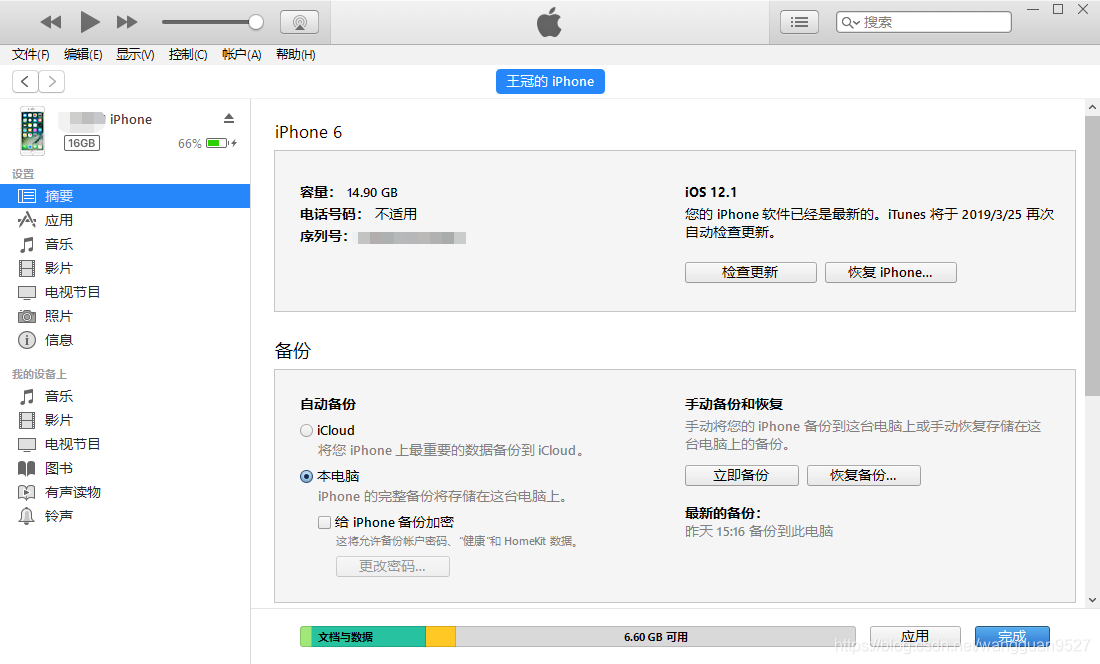
Task: Click 昨天 15:16 备份到此电脑 text
Action: pos(759,531)
